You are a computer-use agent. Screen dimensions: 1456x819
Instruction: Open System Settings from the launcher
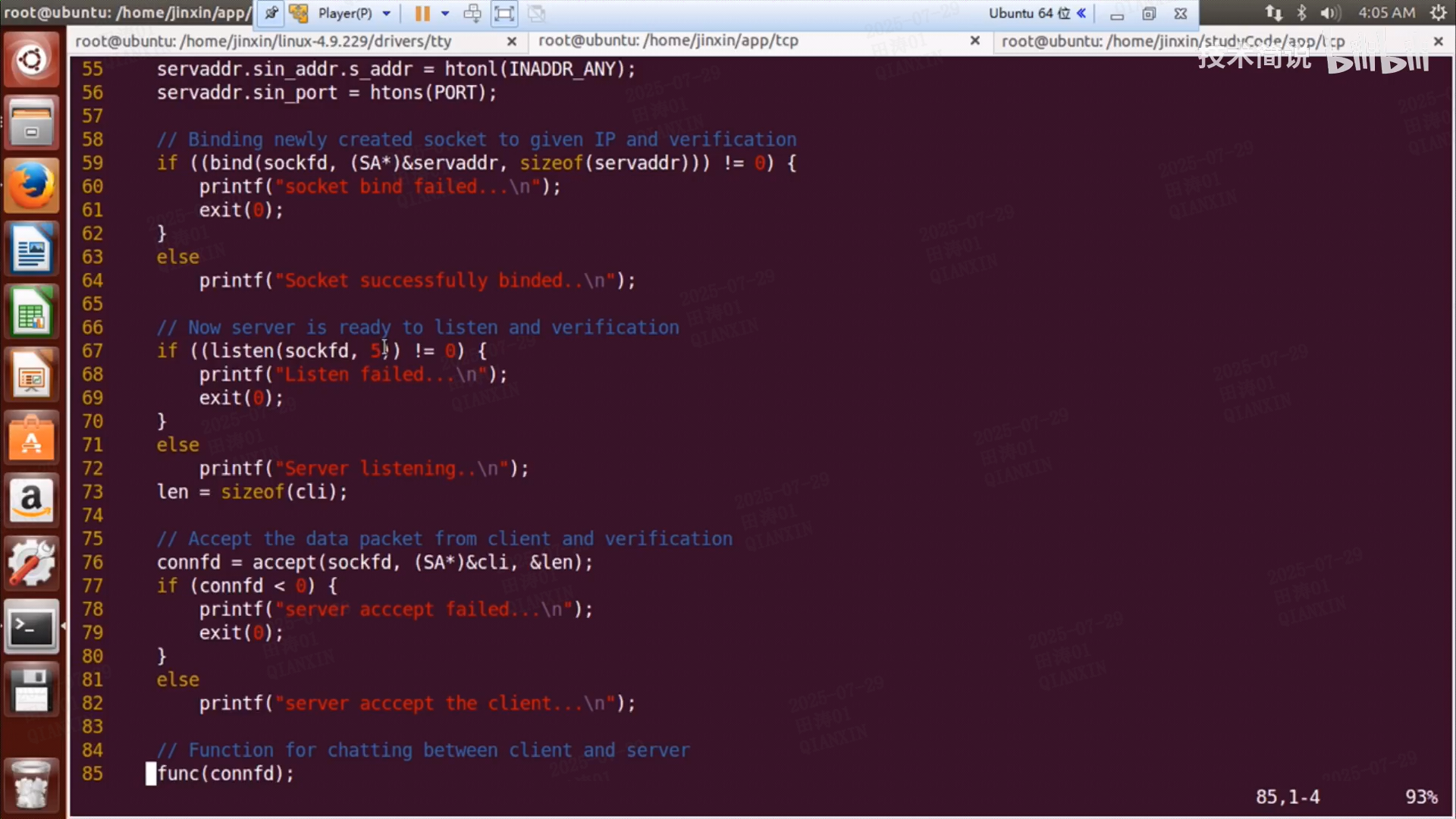point(31,563)
